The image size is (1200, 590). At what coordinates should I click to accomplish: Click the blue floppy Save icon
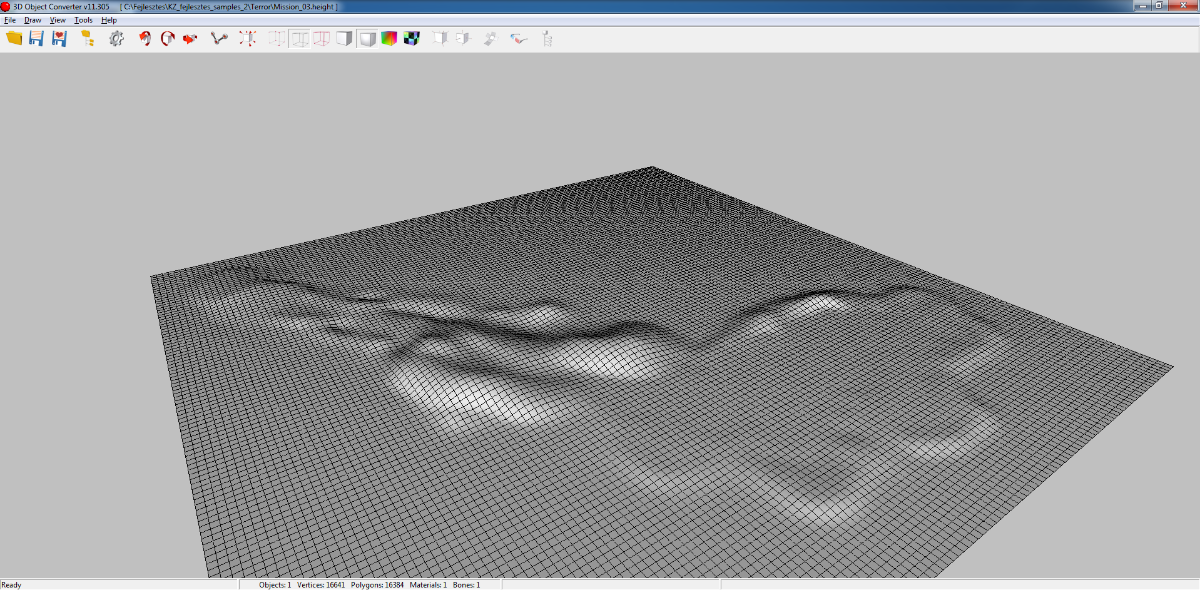[x=36, y=38]
